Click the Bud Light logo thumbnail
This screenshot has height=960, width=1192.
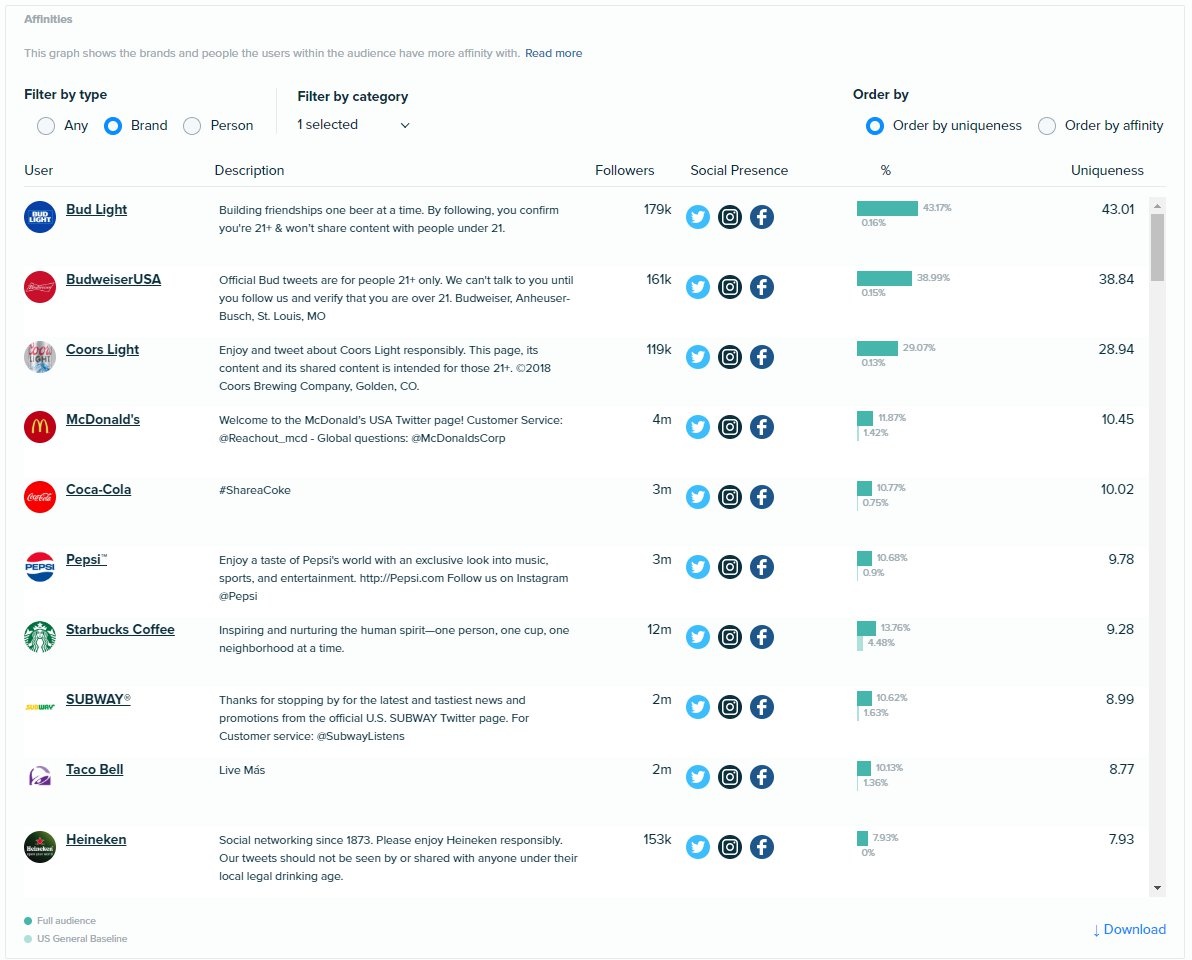coord(40,217)
